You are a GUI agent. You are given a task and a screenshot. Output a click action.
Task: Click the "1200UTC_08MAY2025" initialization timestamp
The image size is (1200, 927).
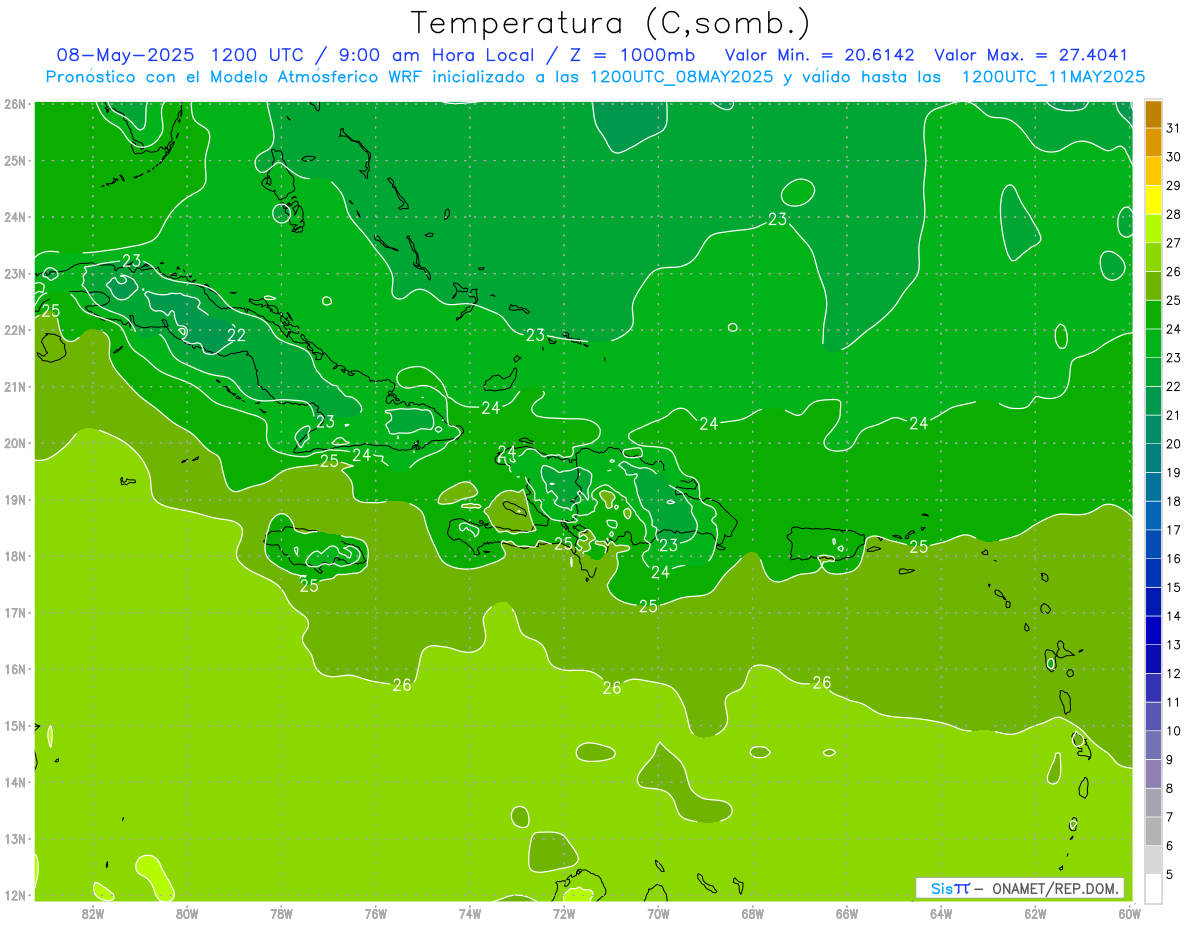(x=681, y=77)
